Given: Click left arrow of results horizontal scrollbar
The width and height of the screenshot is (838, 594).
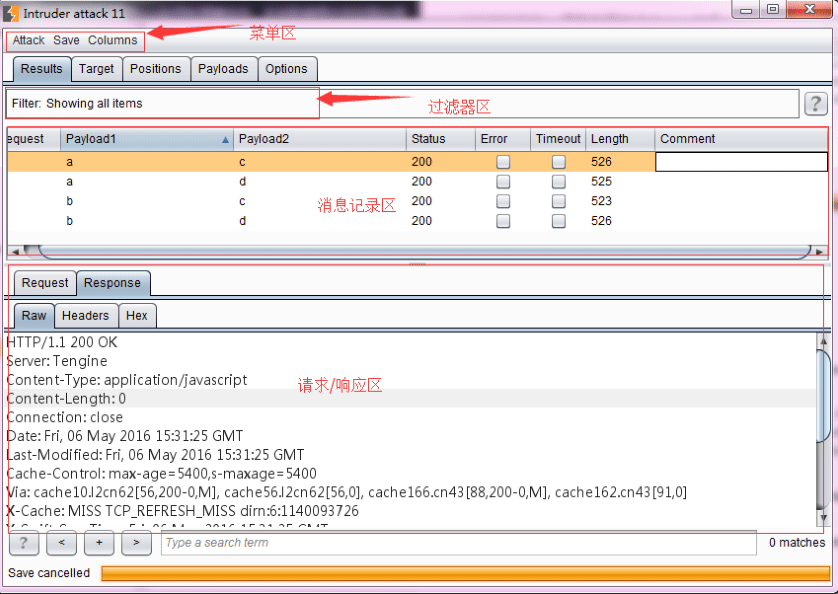Looking at the screenshot, I should click(15, 251).
